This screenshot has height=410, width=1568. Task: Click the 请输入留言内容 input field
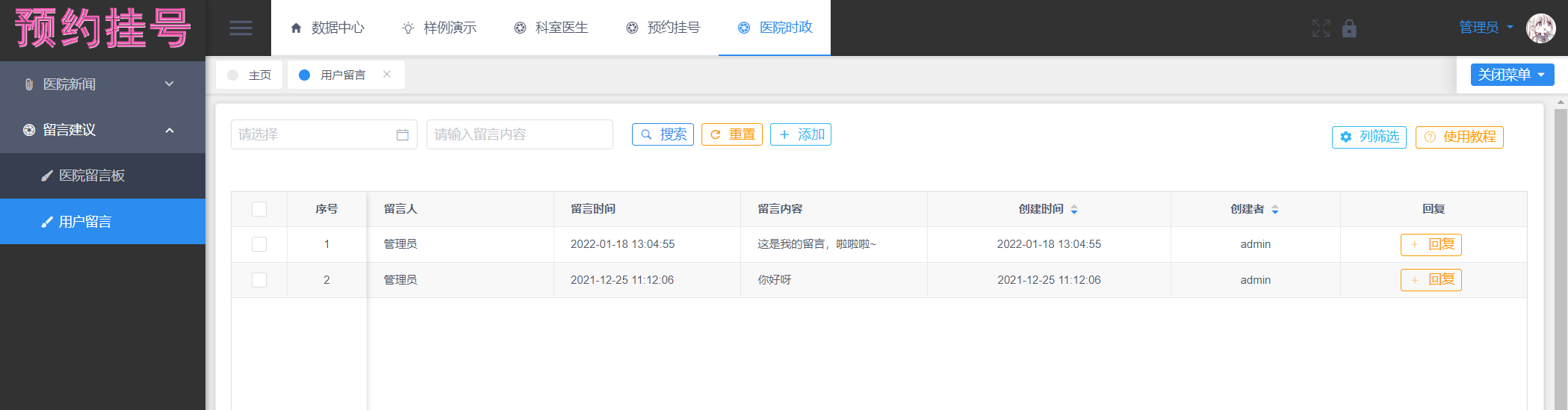coord(519,134)
